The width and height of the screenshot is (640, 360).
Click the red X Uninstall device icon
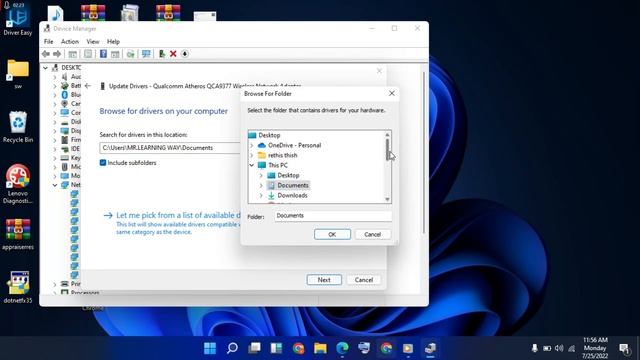click(173, 54)
